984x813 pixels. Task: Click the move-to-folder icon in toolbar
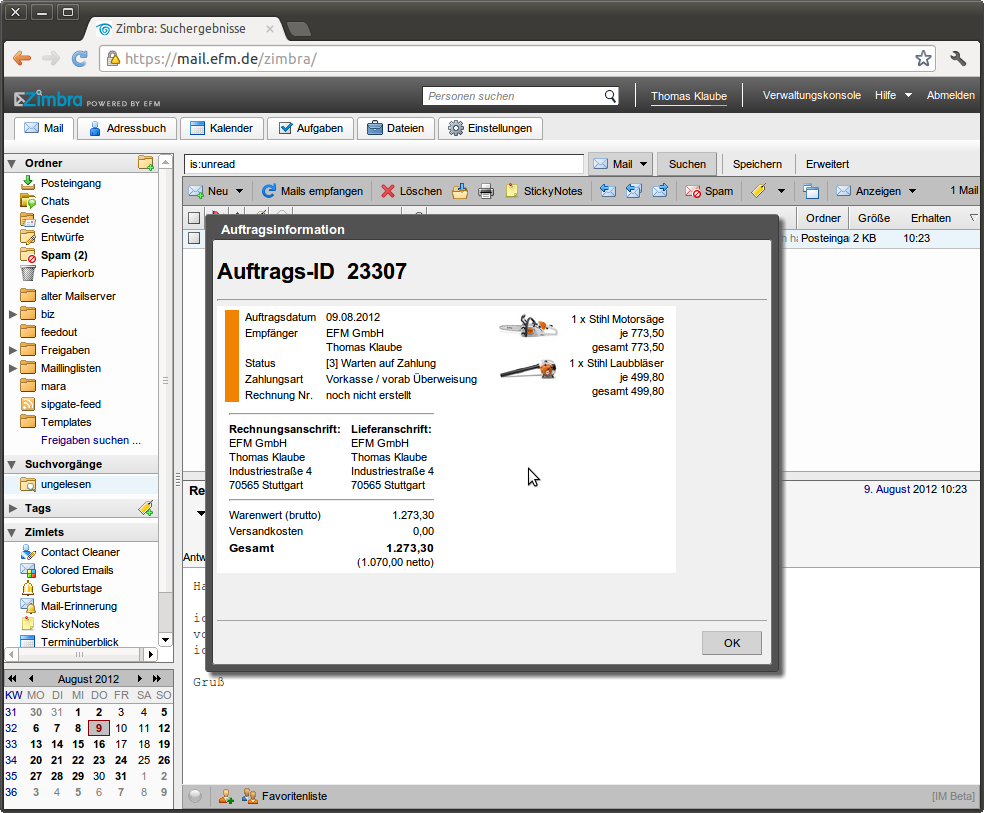(460, 191)
